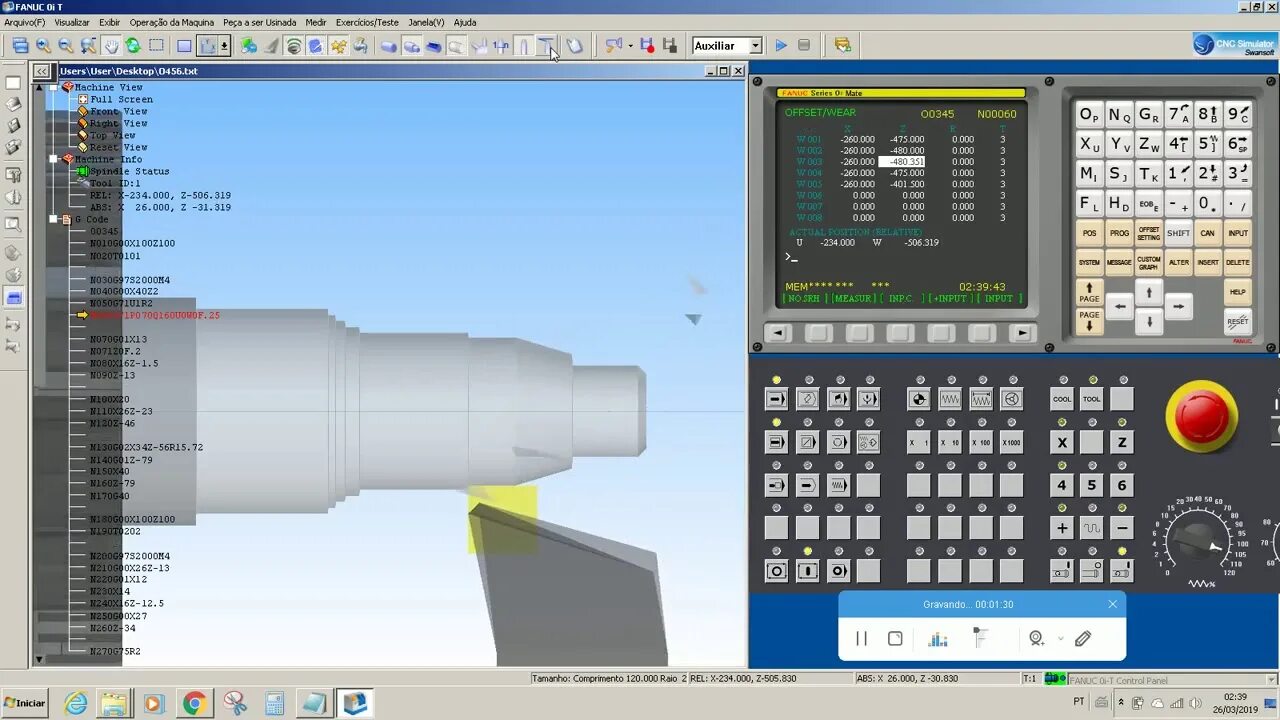Image resolution: width=1280 pixels, height=720 pixels.
Task: Click the yellow window icon at toolbar end
Action: point(843,46)
